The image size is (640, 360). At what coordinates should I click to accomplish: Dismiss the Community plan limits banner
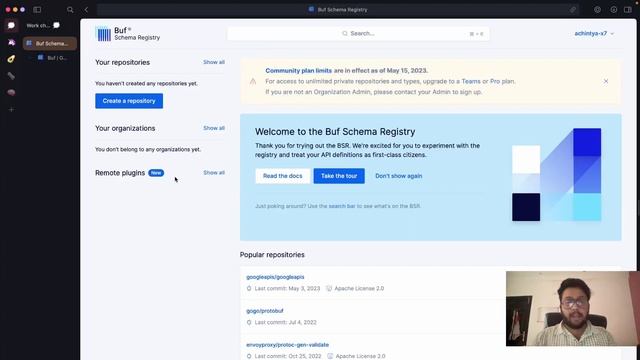point(606,81)
